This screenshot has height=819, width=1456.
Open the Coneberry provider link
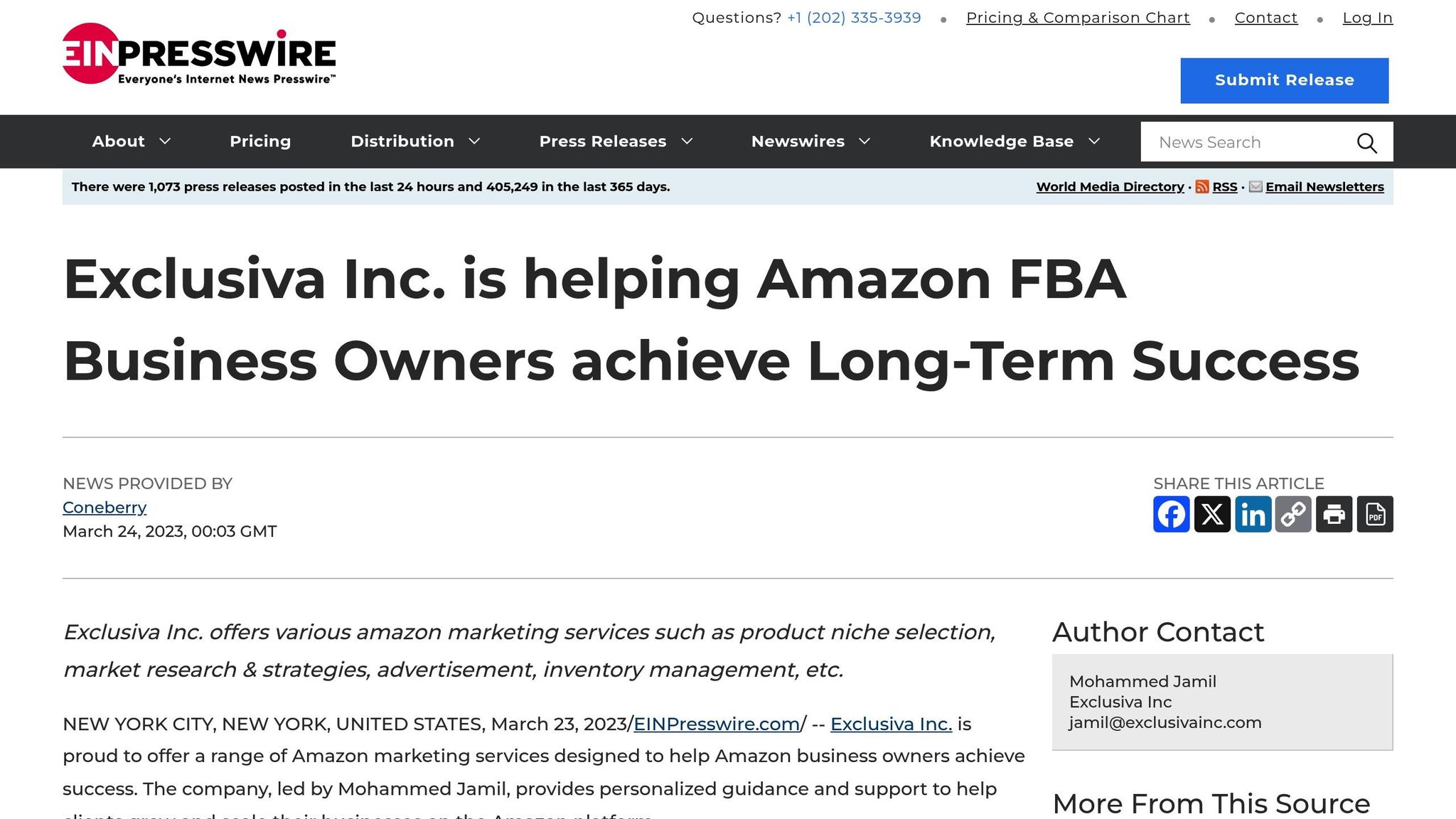(x=105, y=508)
